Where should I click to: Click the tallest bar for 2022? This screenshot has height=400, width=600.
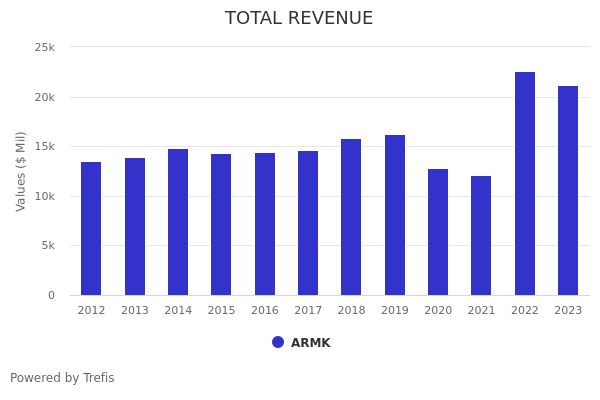[x=525, y=183]
